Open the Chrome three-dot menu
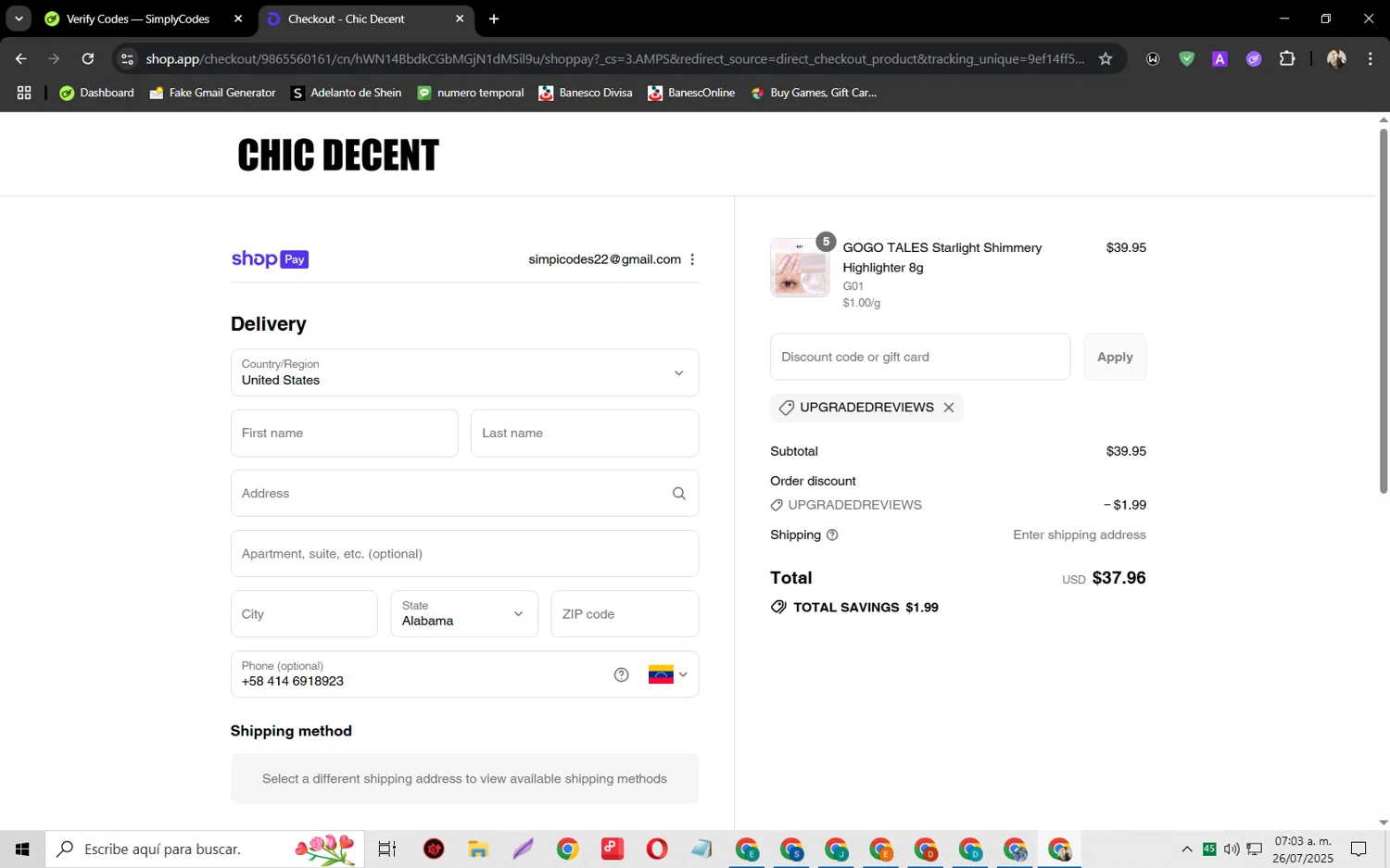The width and height of the screenshot is (1390, 868). coord(1371,58)
